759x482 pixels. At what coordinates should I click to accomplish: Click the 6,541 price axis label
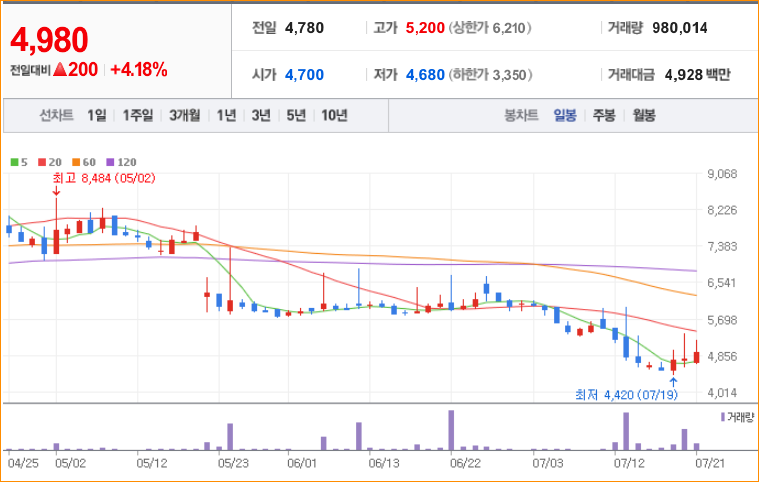722,283
